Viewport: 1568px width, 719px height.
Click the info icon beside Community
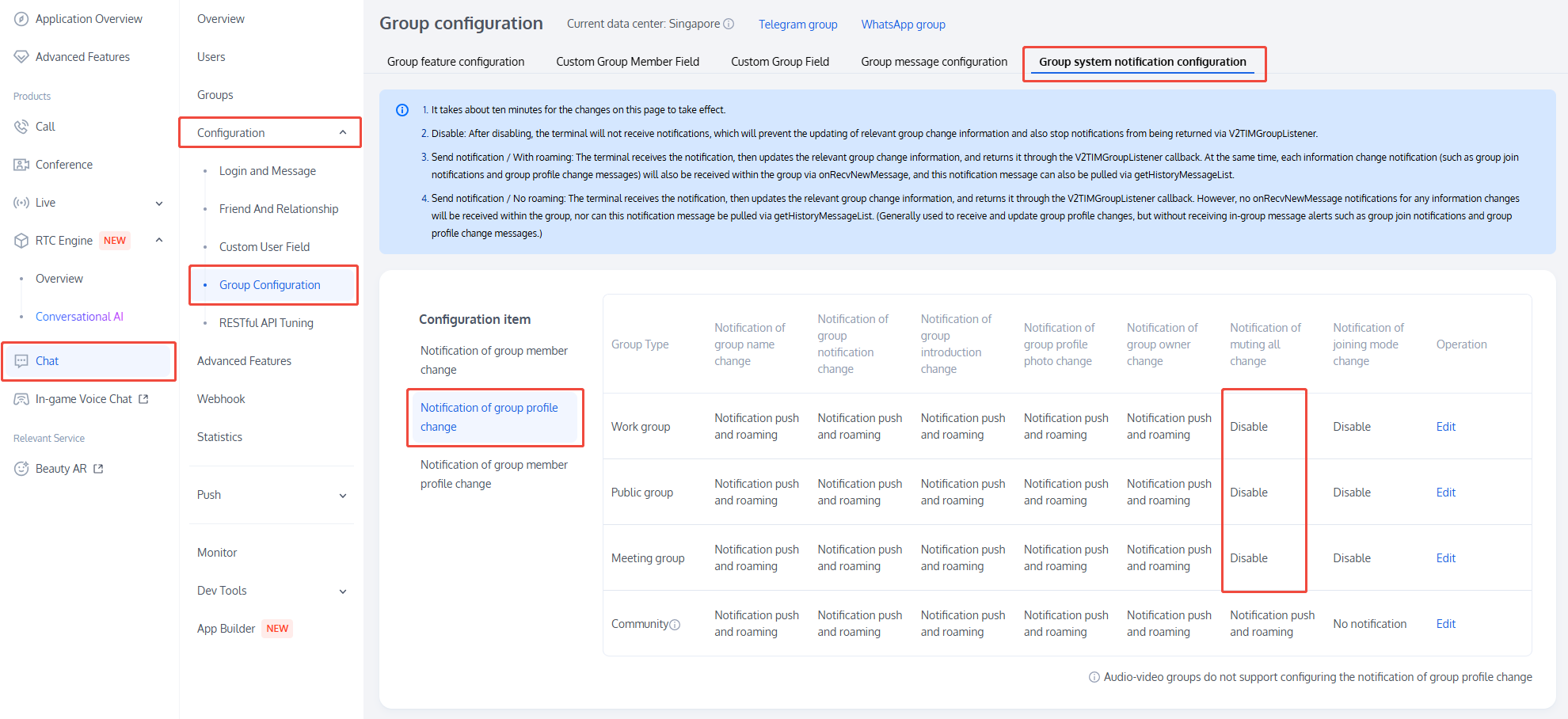675,625
